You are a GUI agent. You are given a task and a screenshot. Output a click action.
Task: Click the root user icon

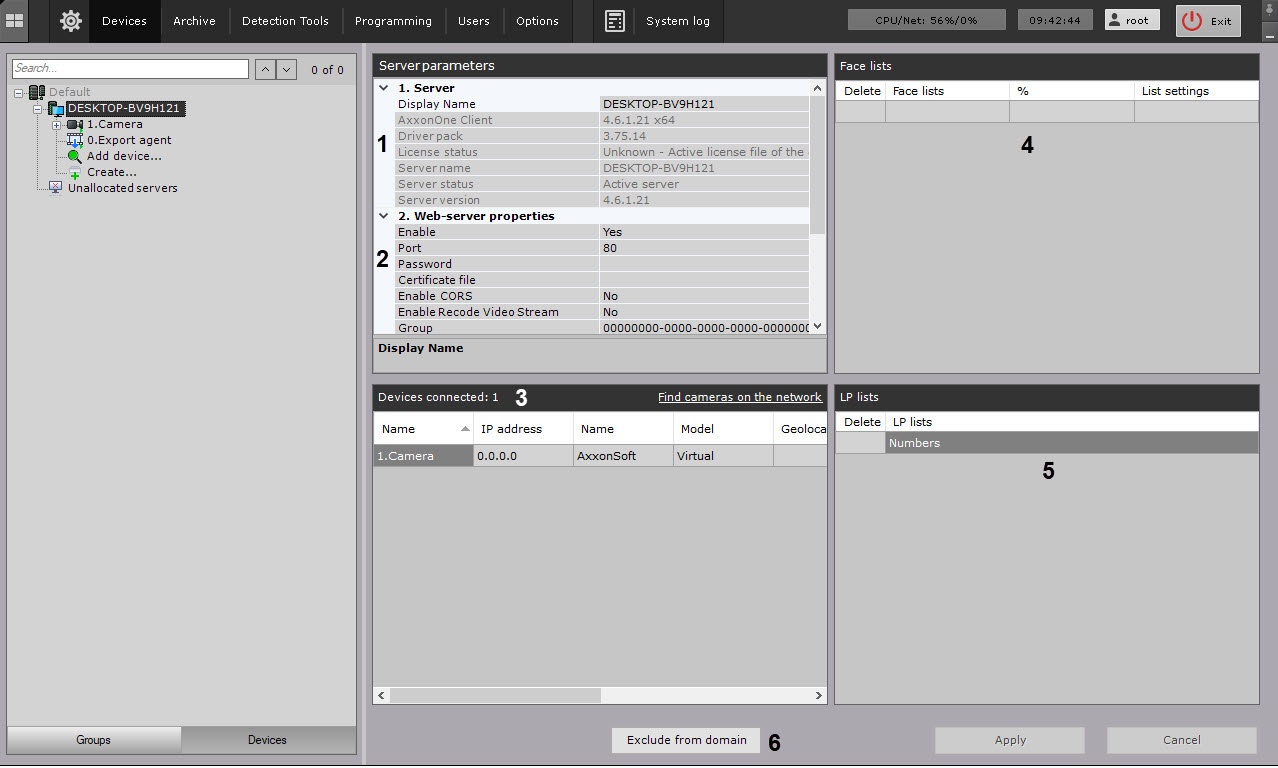coord(1114,20)
